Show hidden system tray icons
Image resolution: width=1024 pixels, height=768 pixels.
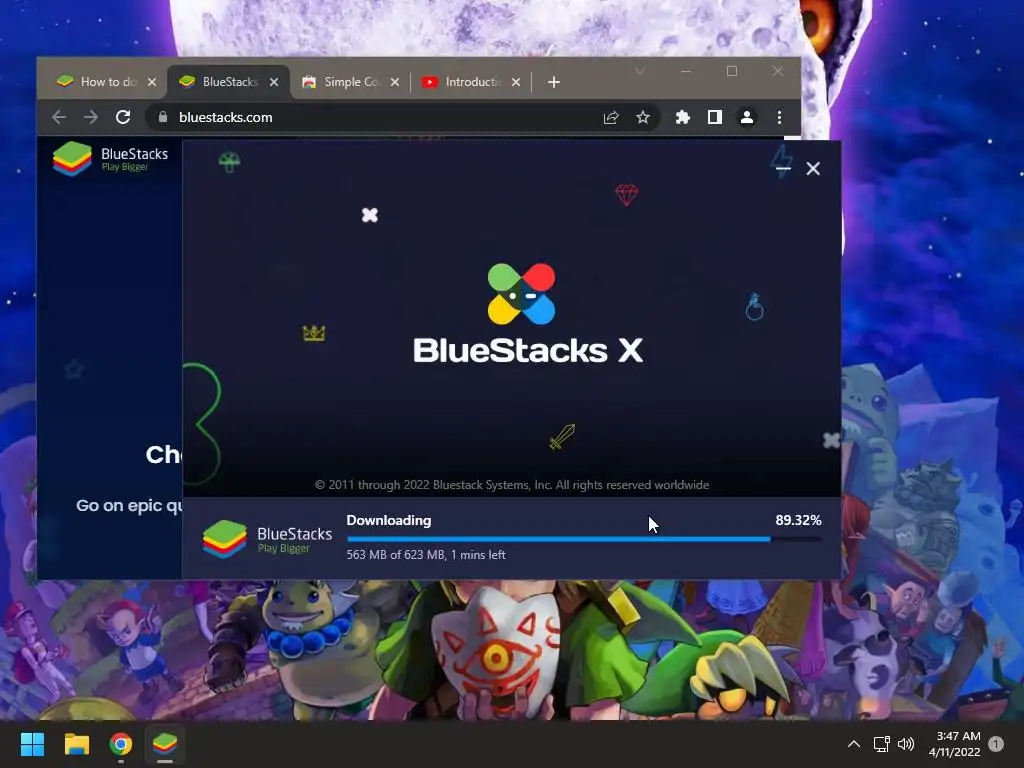coord(854,744)
